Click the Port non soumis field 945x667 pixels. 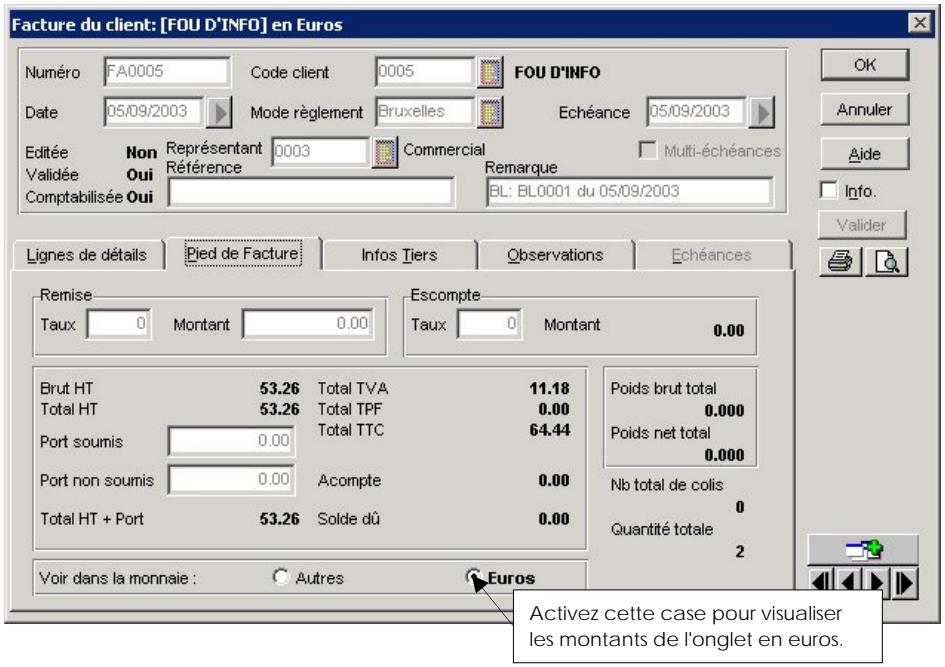coord(231,480)
